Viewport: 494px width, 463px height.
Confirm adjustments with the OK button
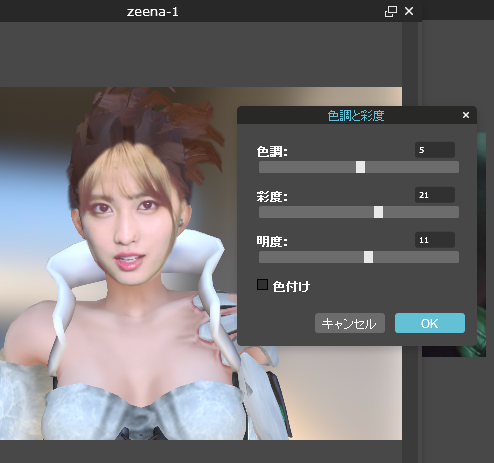point(430,323)
